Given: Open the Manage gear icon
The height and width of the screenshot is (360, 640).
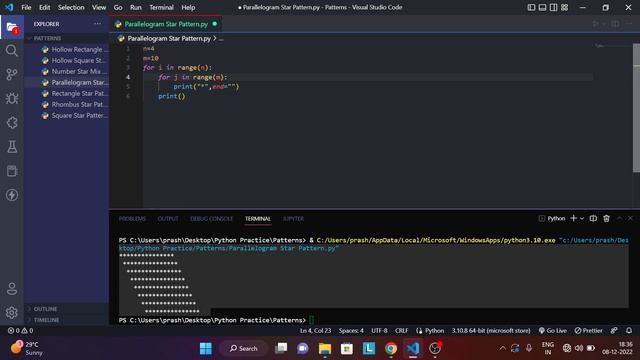Looking at the screenshot, I should (x=12, y=313).
